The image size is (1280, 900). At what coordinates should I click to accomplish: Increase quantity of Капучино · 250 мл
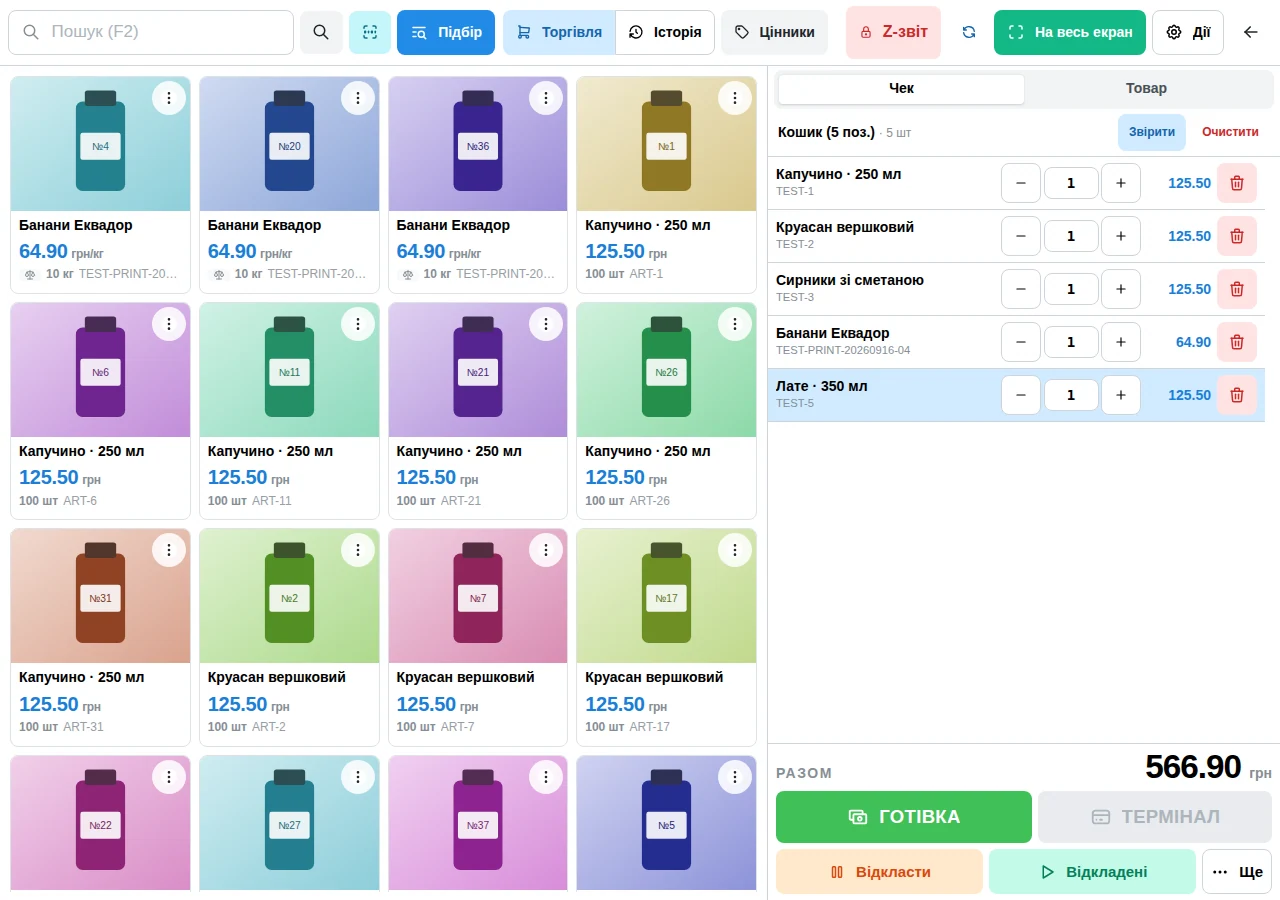click(x=1121, y=183)
